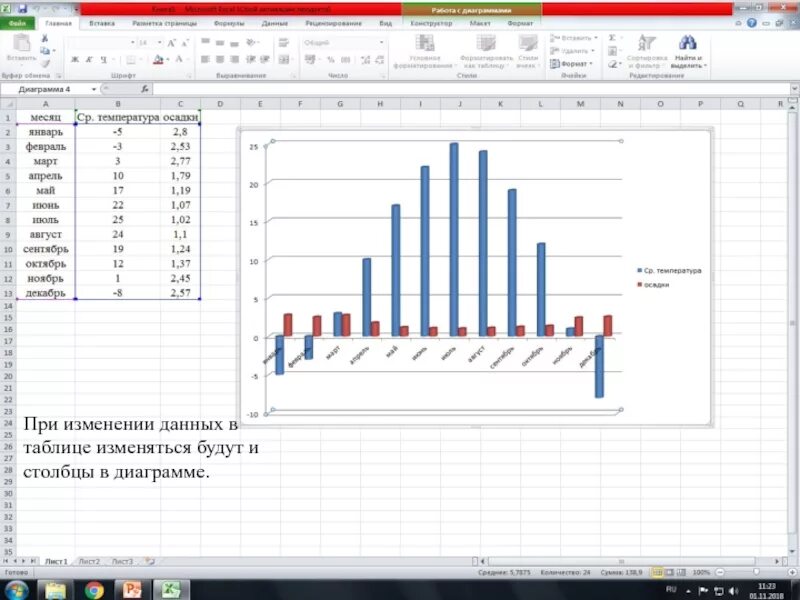Viewport: 800px width, 600px height.
Task: Open Format as Table (Форматировать как таблицу)
Action: [486, 52]
